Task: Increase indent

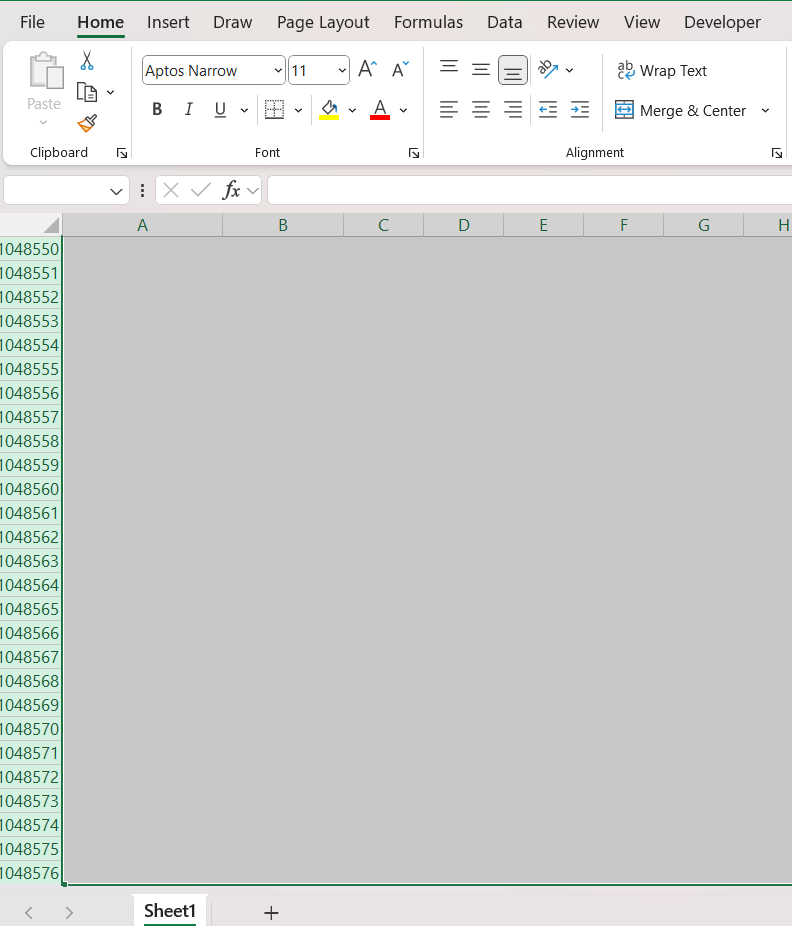Action: point(580,110)
